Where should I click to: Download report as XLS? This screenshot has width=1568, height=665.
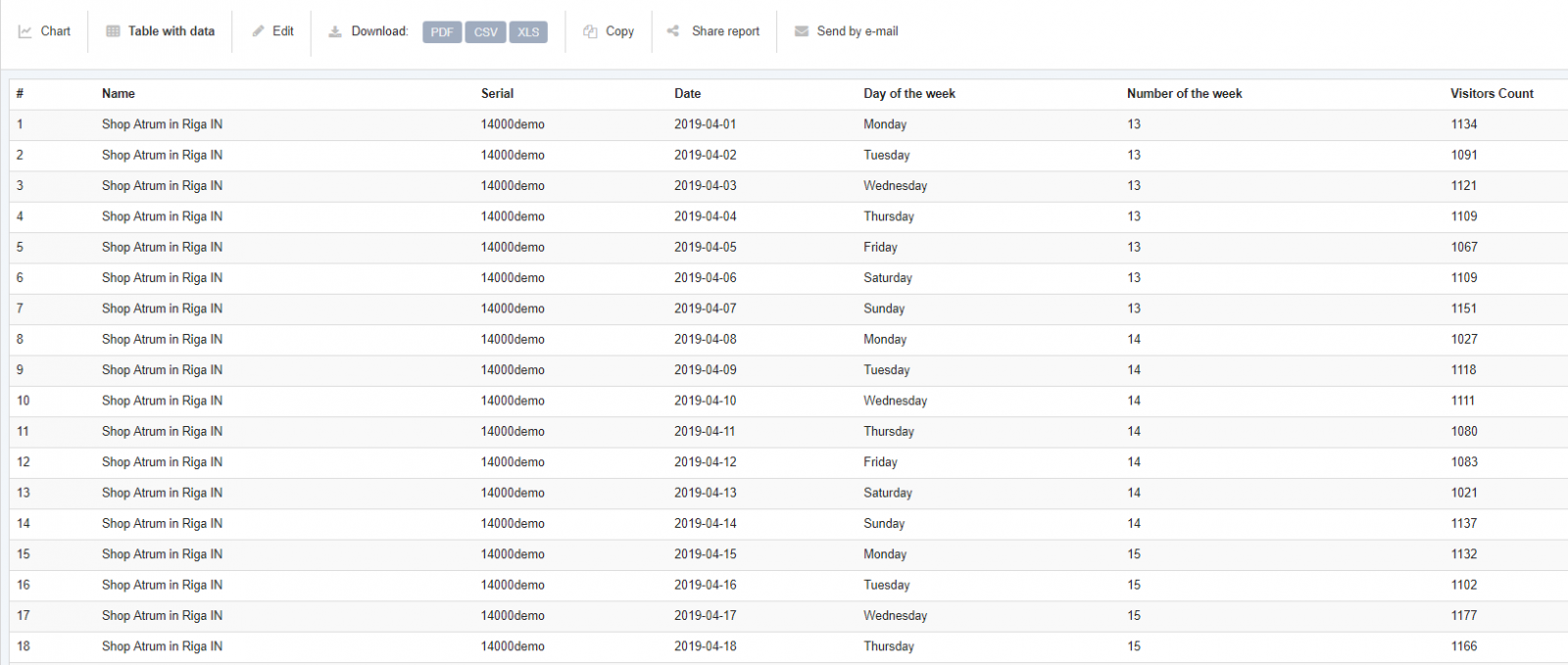[x=528, y=32]
